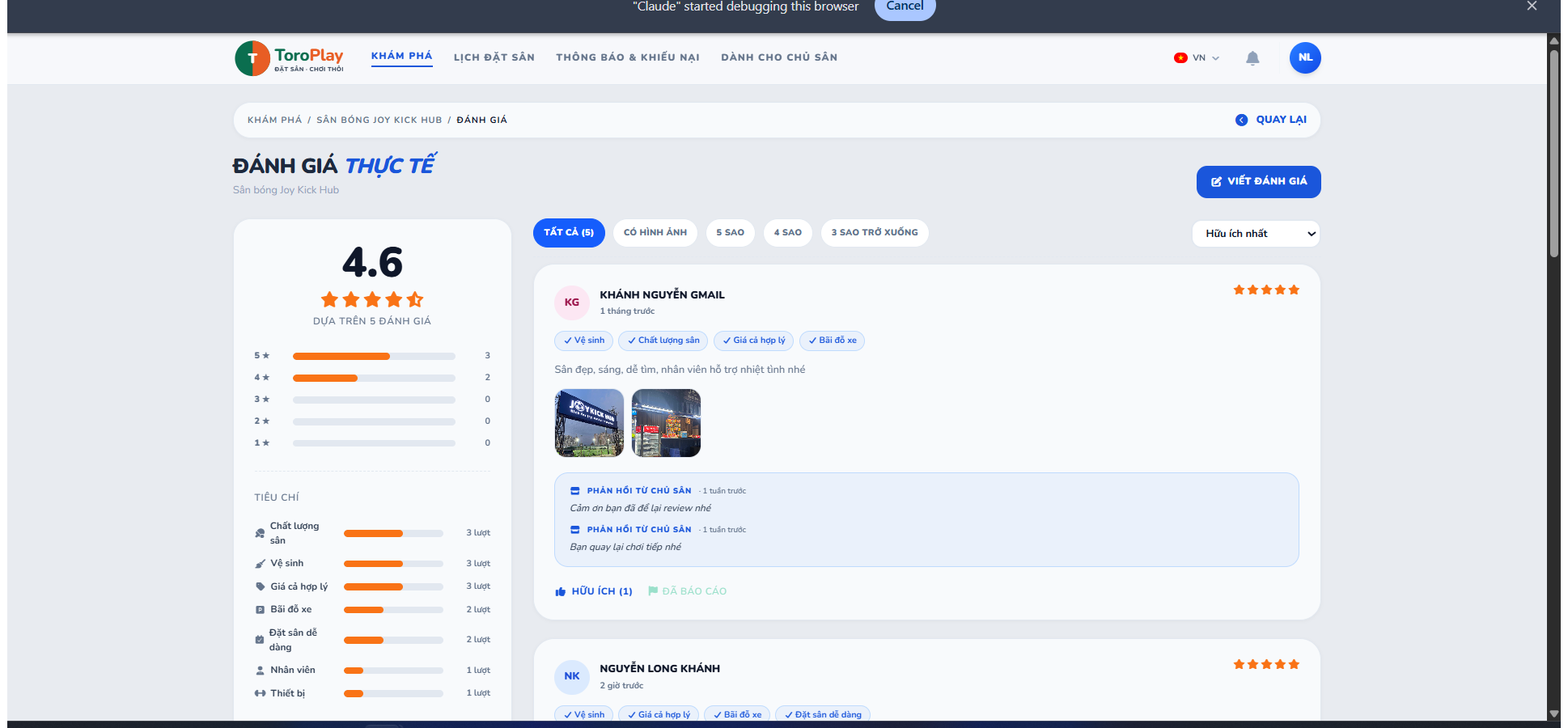Open the NL user avatar menu

[x=1305, y=57]
